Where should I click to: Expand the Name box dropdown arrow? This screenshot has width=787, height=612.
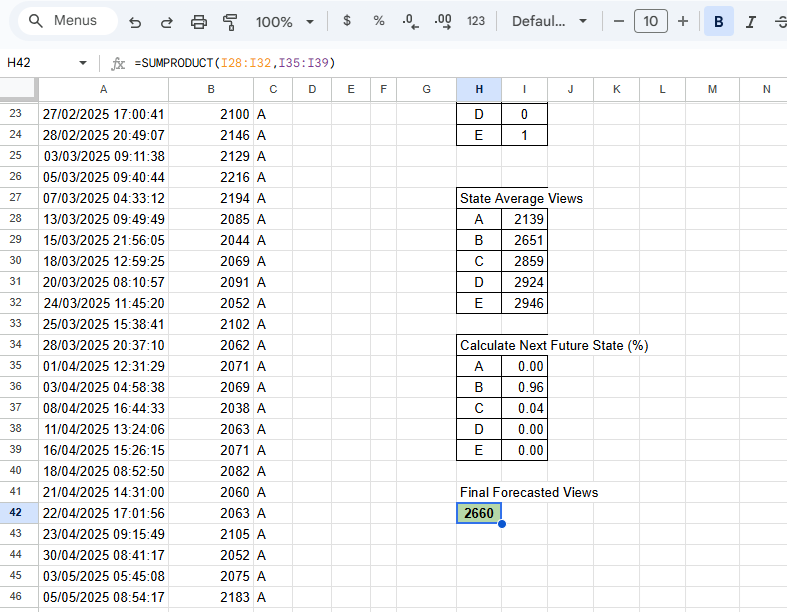tap(83, 63)
